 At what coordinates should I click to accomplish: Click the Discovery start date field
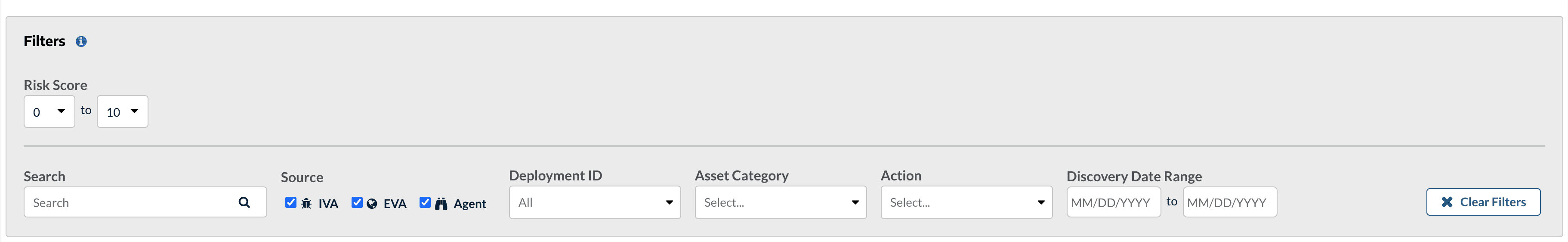[1113, 202]
